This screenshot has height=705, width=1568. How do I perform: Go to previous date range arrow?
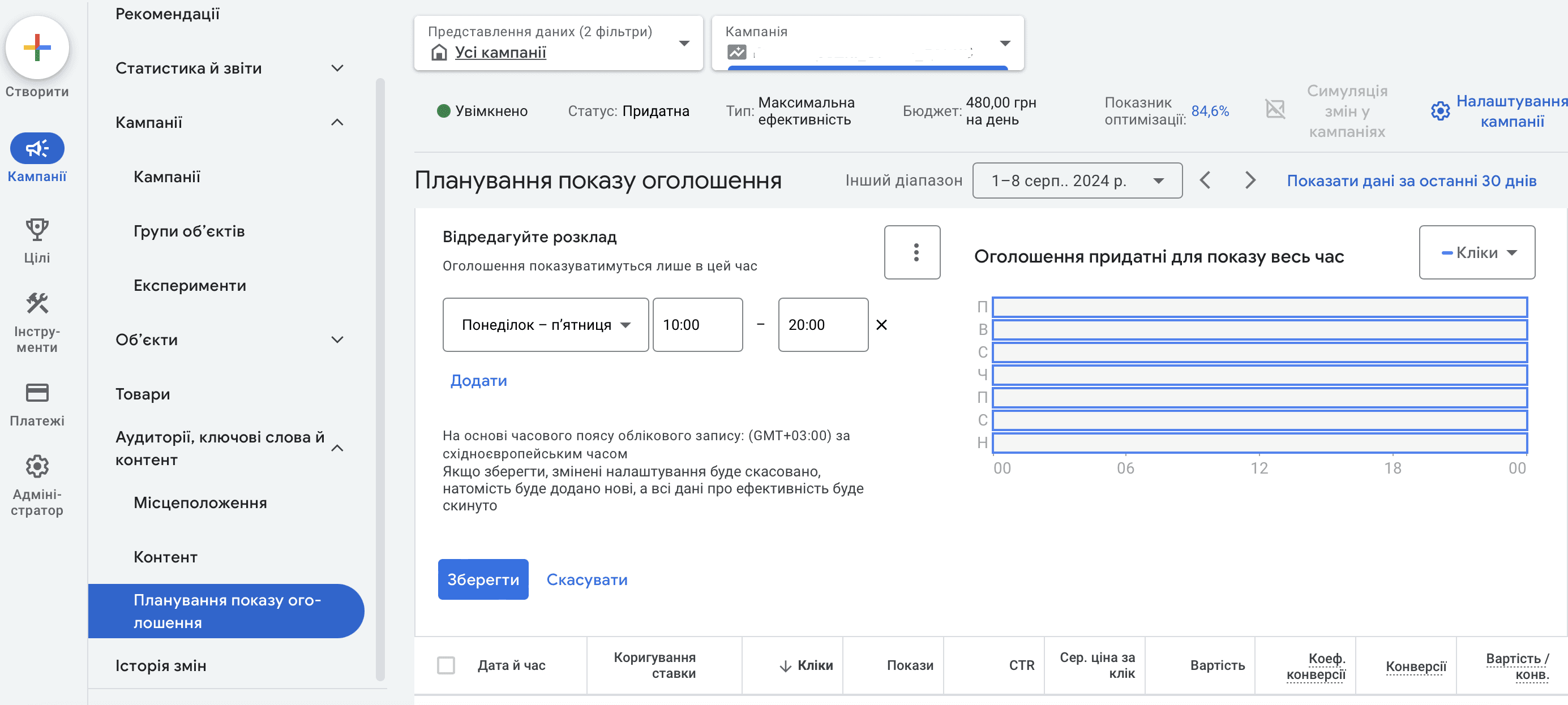tap(1205, 180)
